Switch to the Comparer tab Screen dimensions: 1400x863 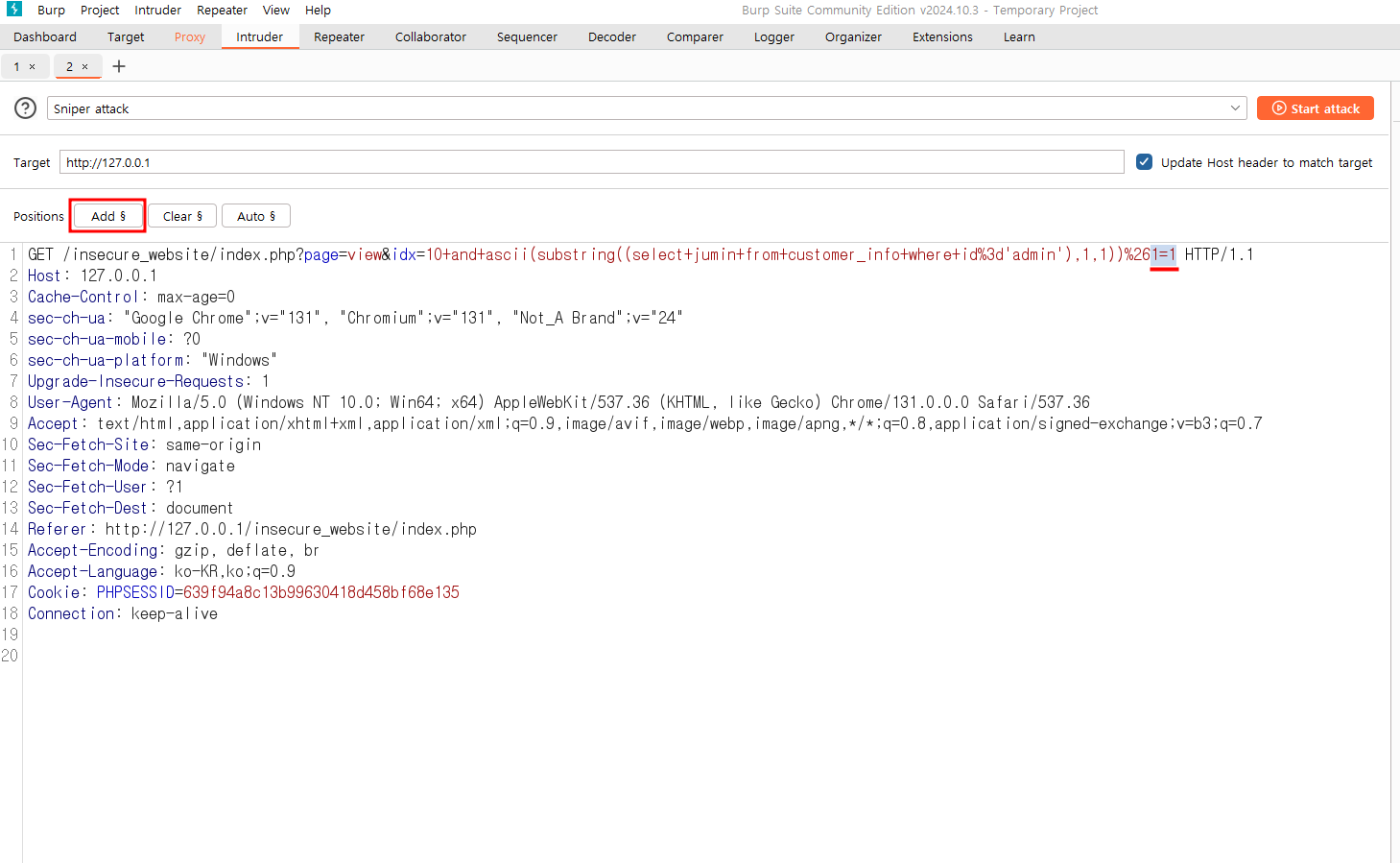click(x=695, y=37)
